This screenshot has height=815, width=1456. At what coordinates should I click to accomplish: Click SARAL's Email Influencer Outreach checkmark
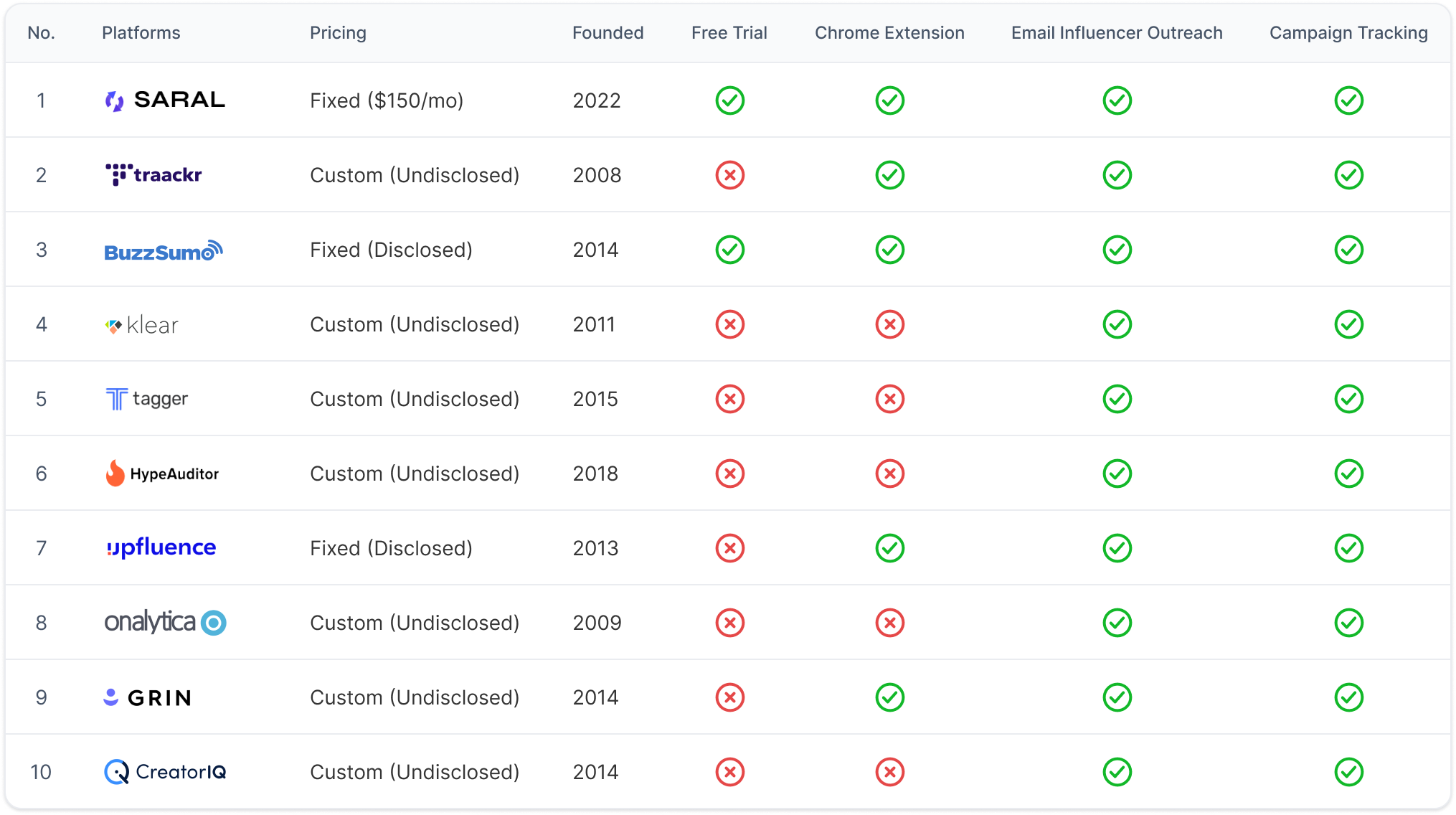point(1117,100)
